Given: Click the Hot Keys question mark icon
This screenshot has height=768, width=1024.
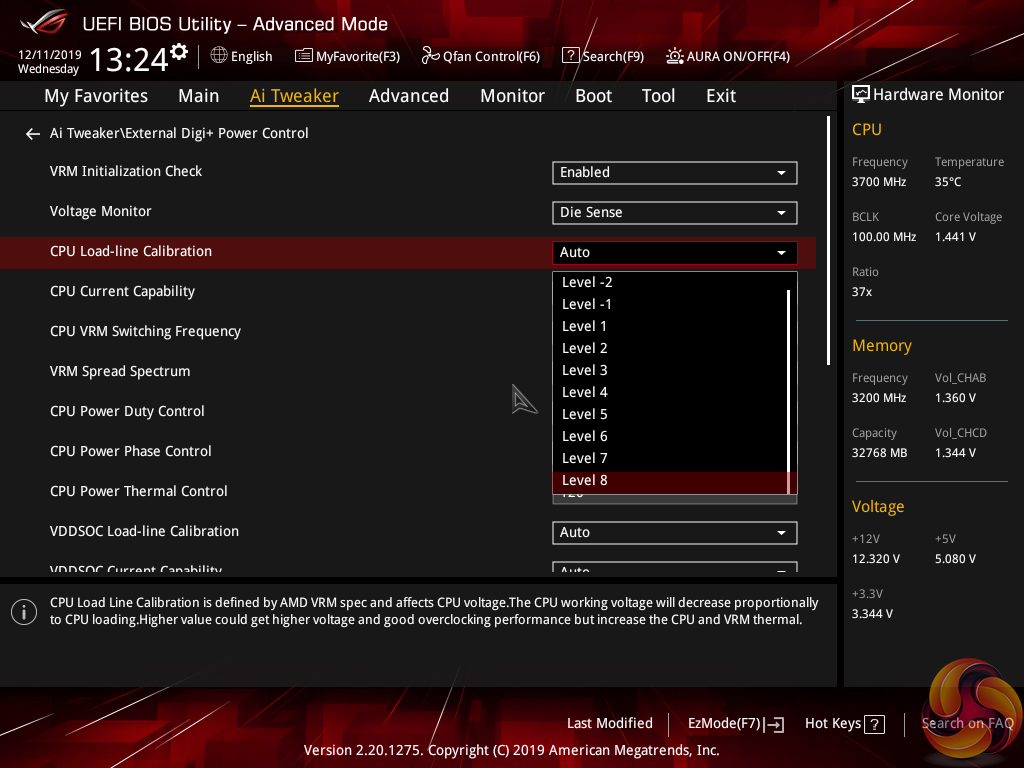Looking at the screenshot, I should tap(874, 724).
